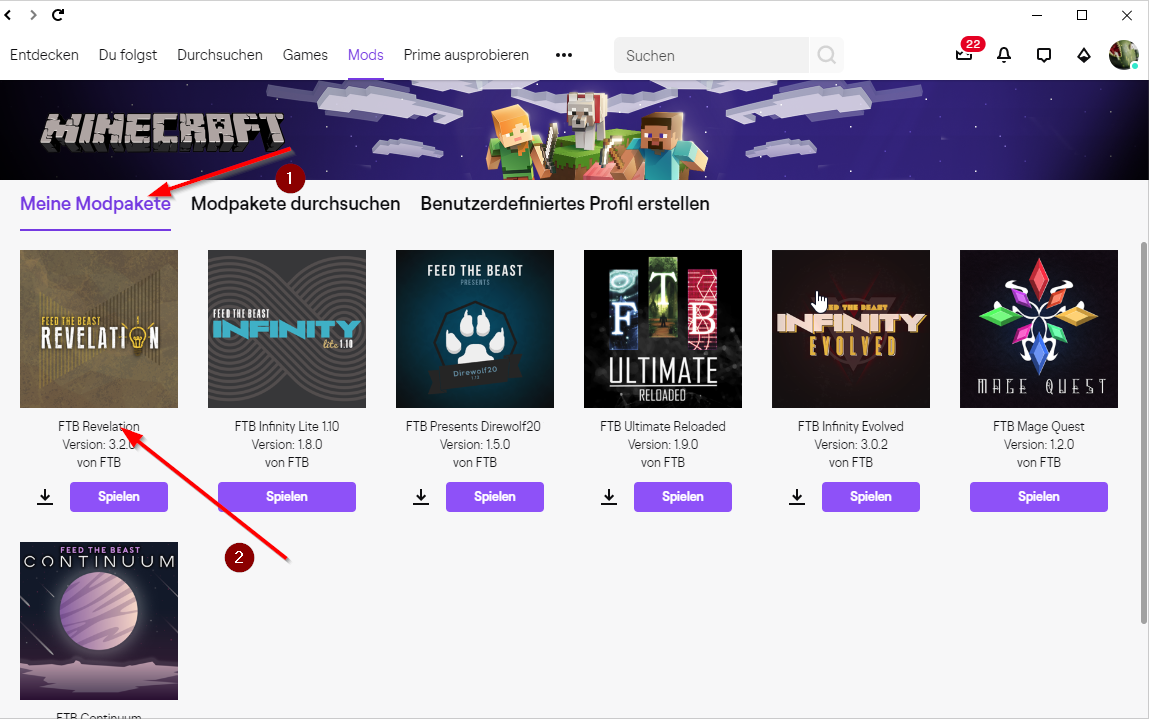1149x719 pixels.
Task: Open FTB Revelation thumbnail
Action: [99, 329]
